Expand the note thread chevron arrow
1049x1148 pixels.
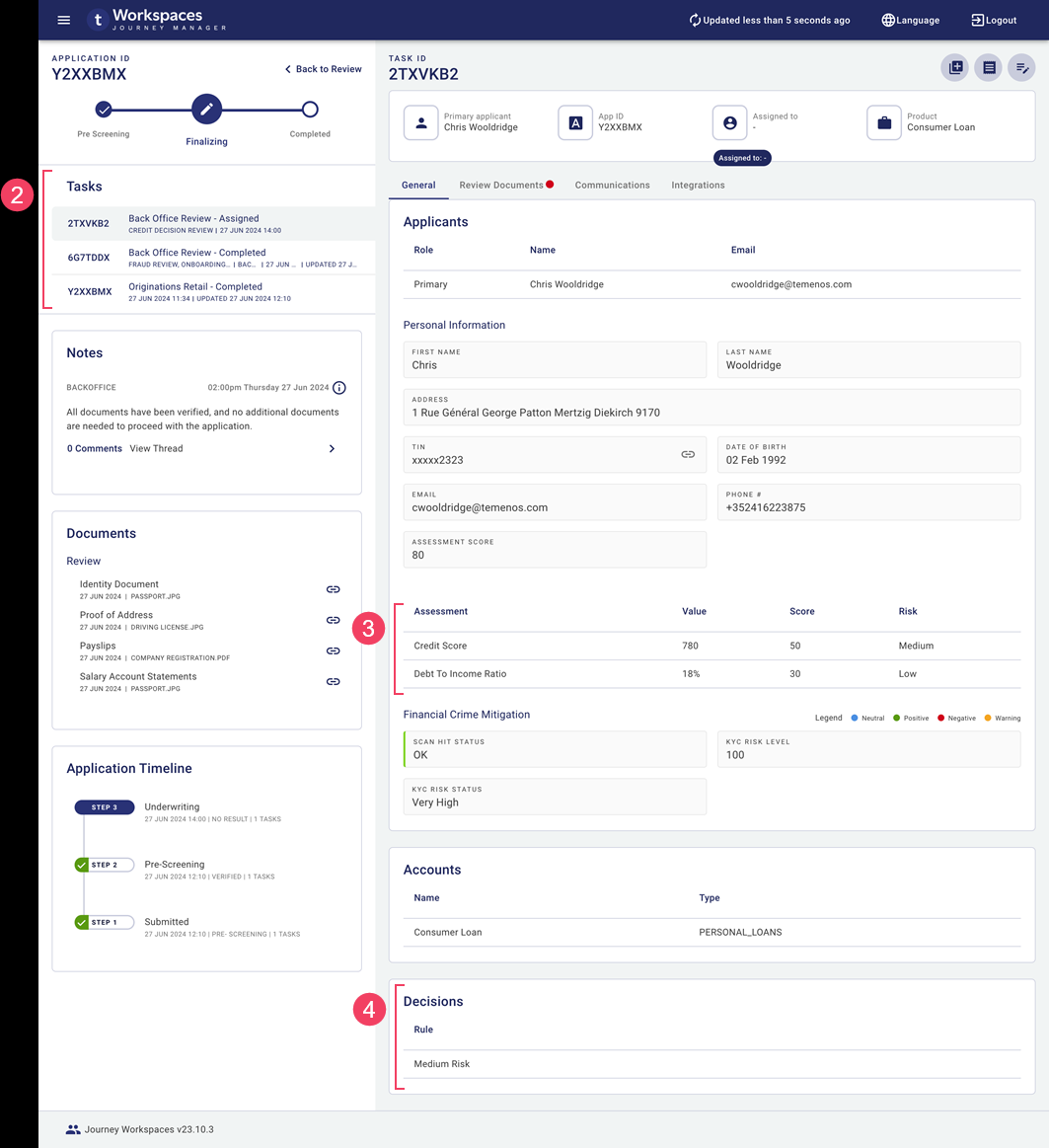pyautogui.click(x=332, y=448)
